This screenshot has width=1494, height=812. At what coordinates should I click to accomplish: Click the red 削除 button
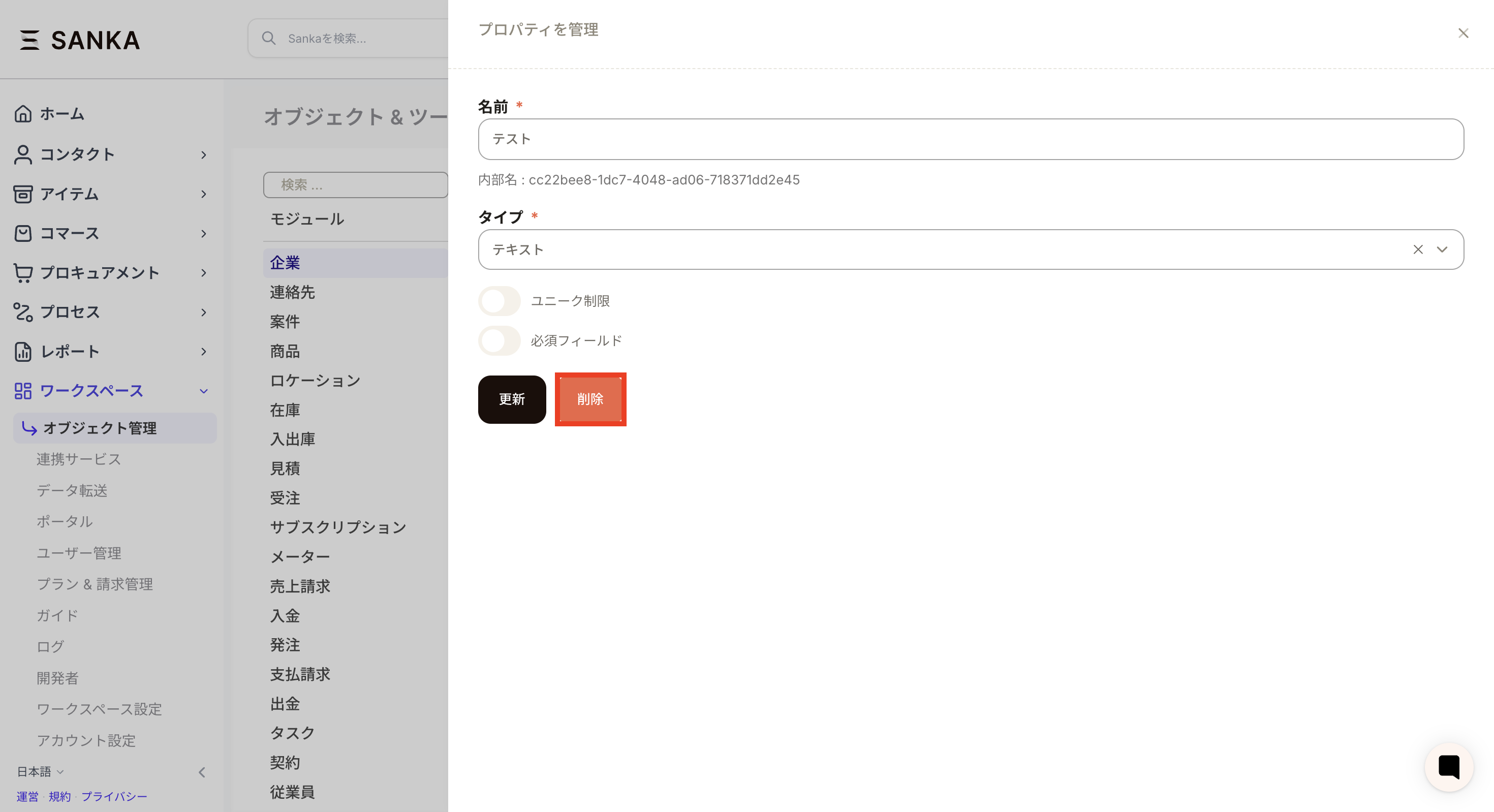[590, 399]
